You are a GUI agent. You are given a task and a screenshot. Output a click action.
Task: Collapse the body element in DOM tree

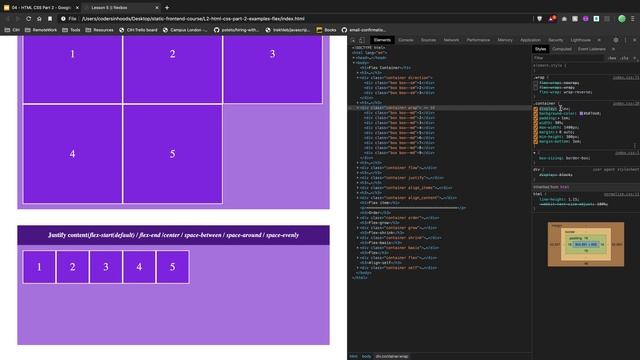coord(354,63)
